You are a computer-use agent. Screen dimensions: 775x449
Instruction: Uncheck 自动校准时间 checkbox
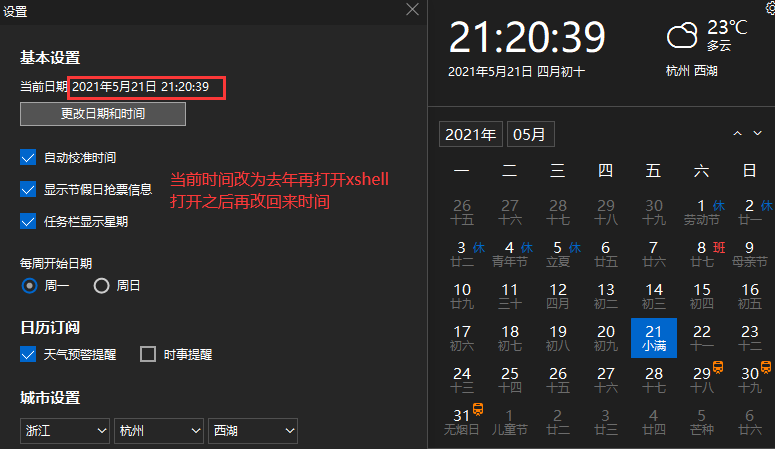coord(28,157)
